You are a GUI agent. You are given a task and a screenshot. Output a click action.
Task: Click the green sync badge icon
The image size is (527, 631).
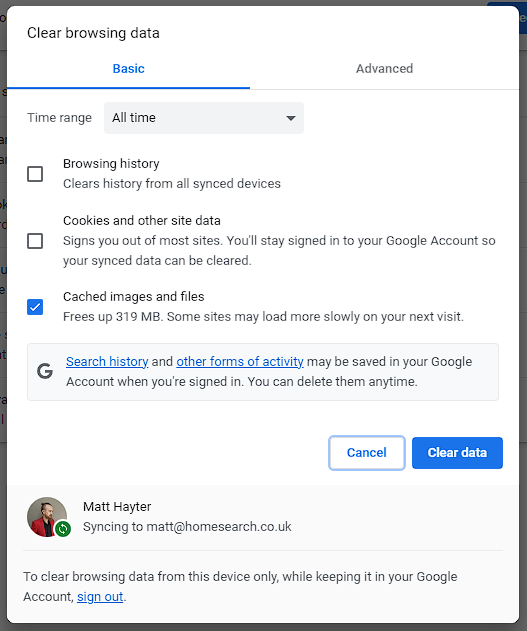pyautogui.click(x=63, y=529)
